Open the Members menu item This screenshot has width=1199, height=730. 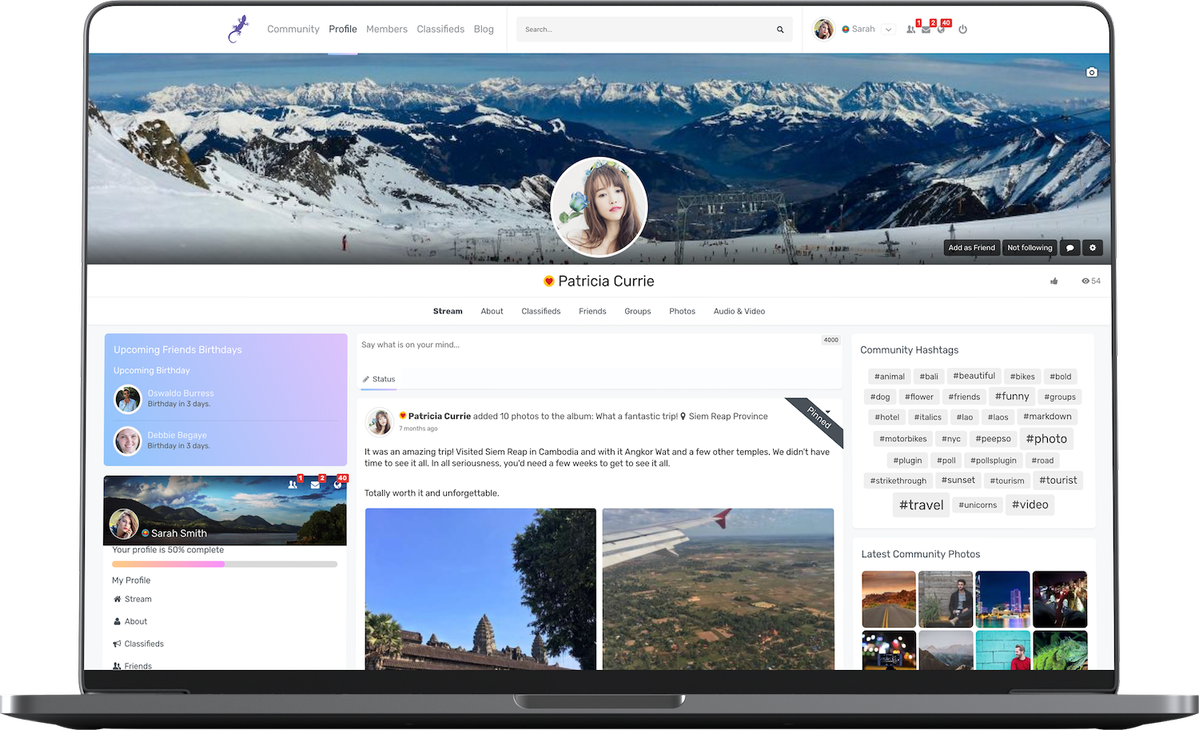click(386, 29)
